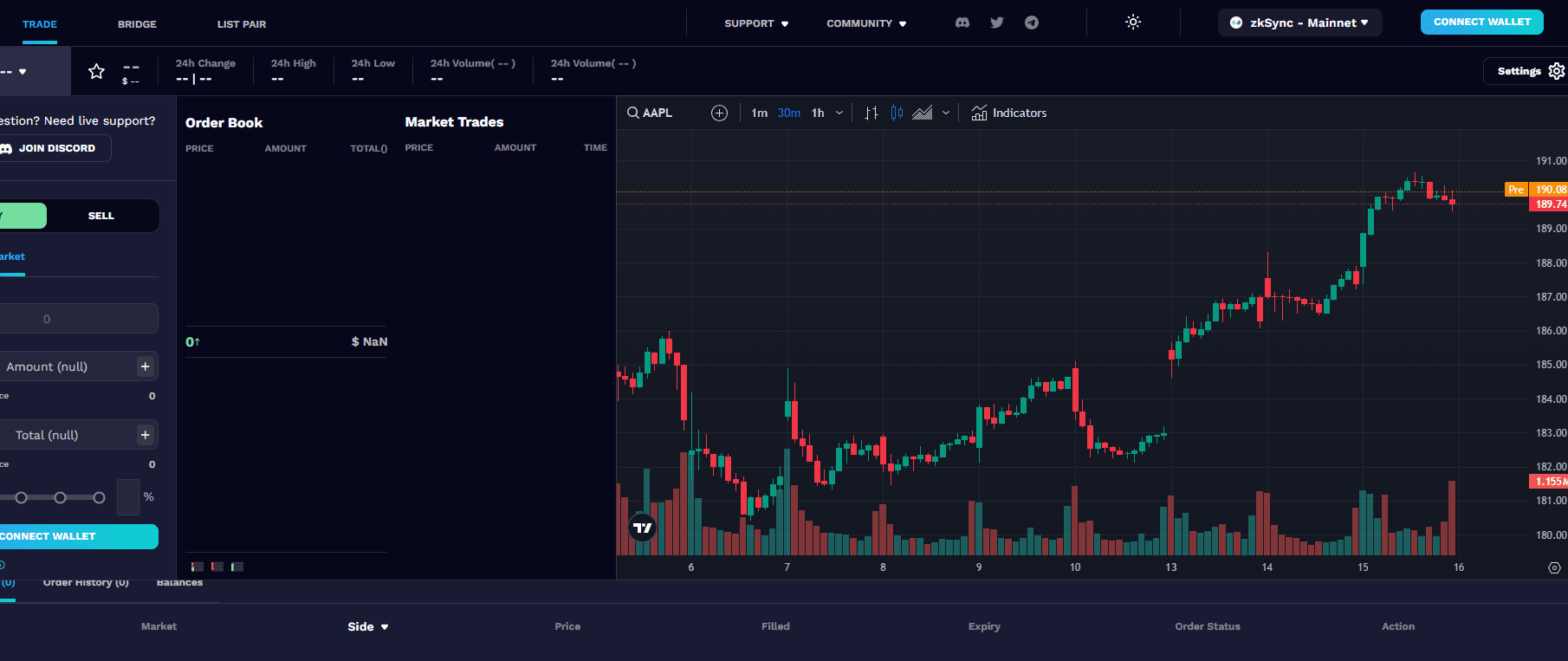Show both bids and asks order book view

198,567
